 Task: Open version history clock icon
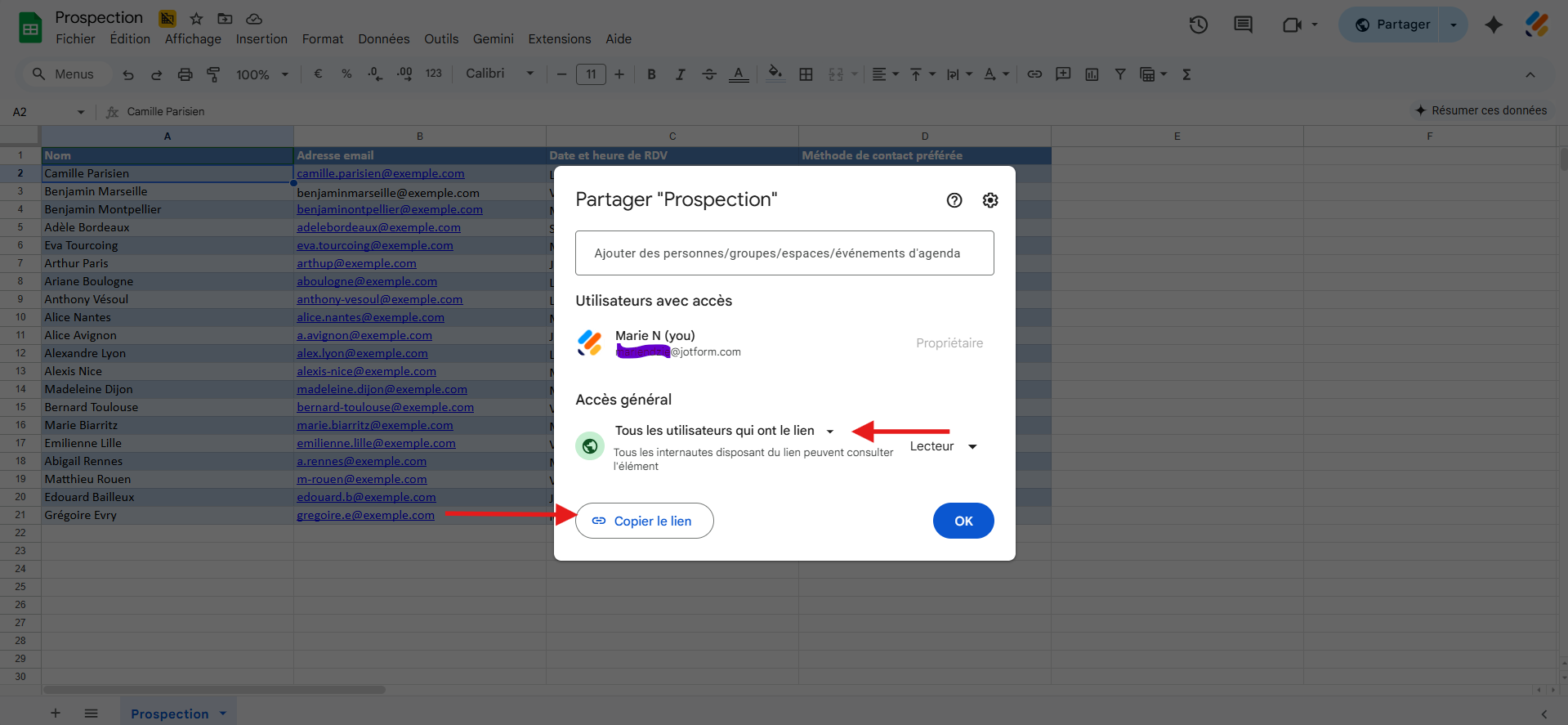tap(1199, 25)
